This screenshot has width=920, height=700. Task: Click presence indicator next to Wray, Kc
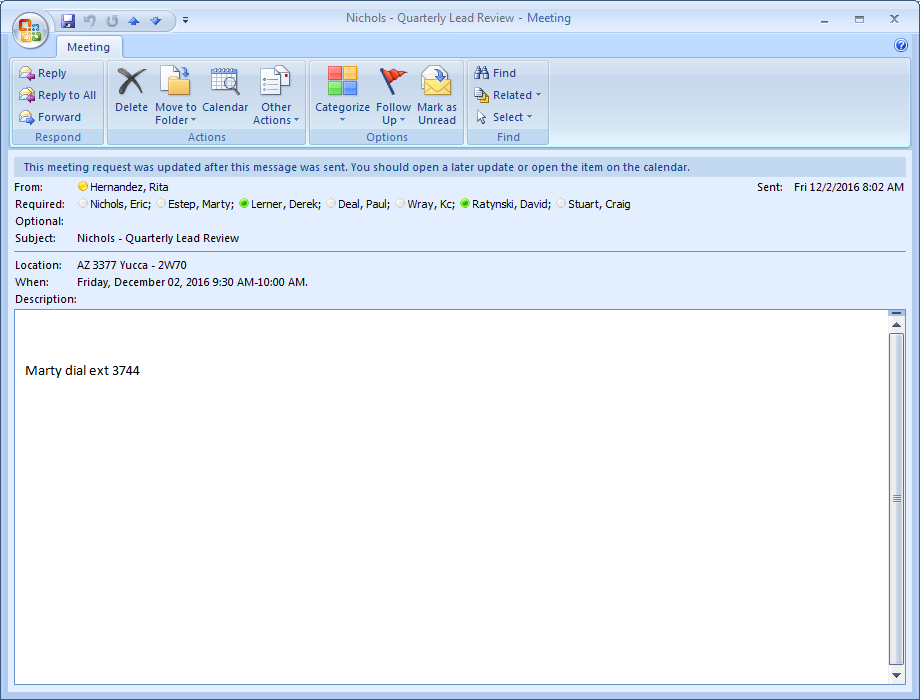pyautogui.click(x=400, y=204)
